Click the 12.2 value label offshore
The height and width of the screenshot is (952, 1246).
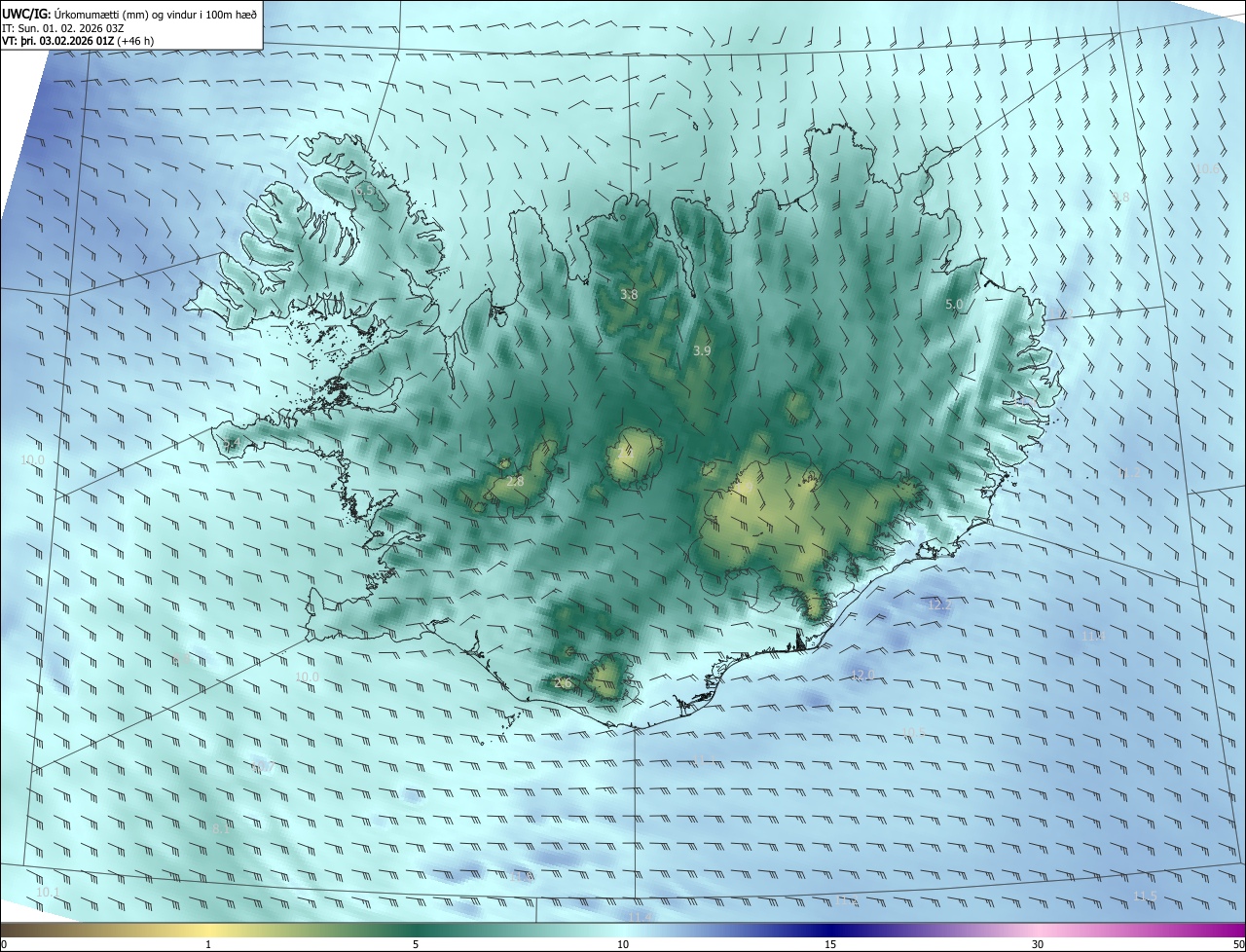click(939, 604)
